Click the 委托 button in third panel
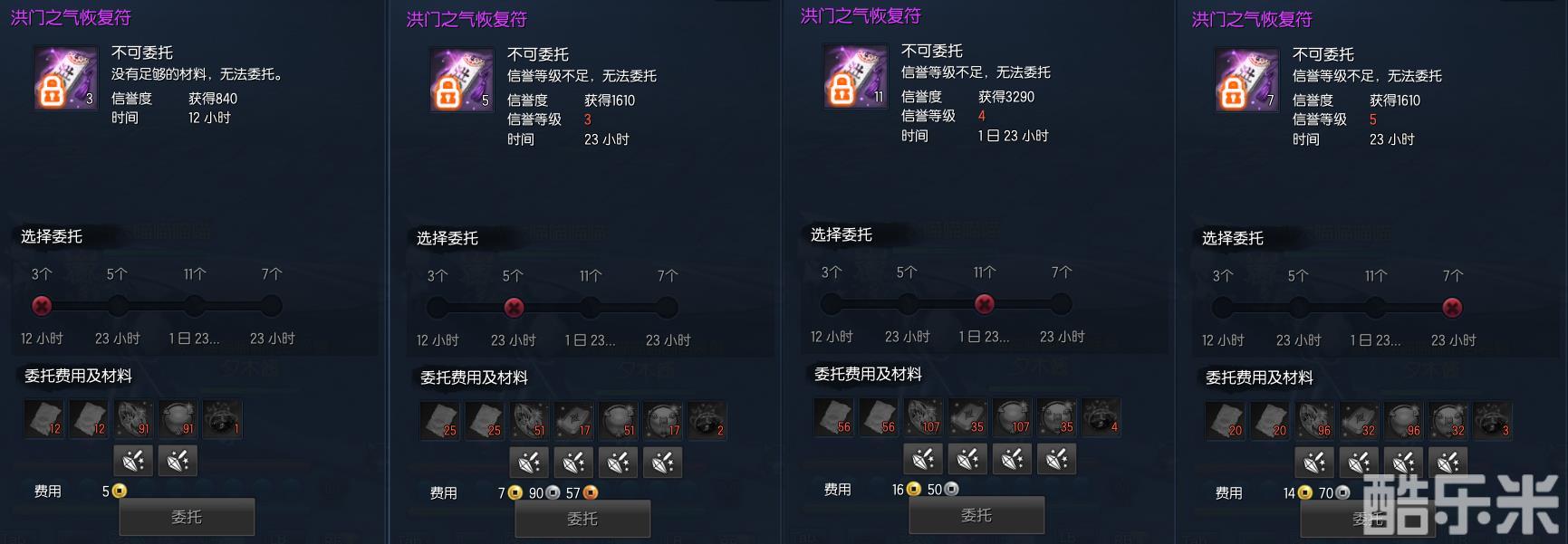Viewport: 1568px width, 544px height. (x=976, y=515)
